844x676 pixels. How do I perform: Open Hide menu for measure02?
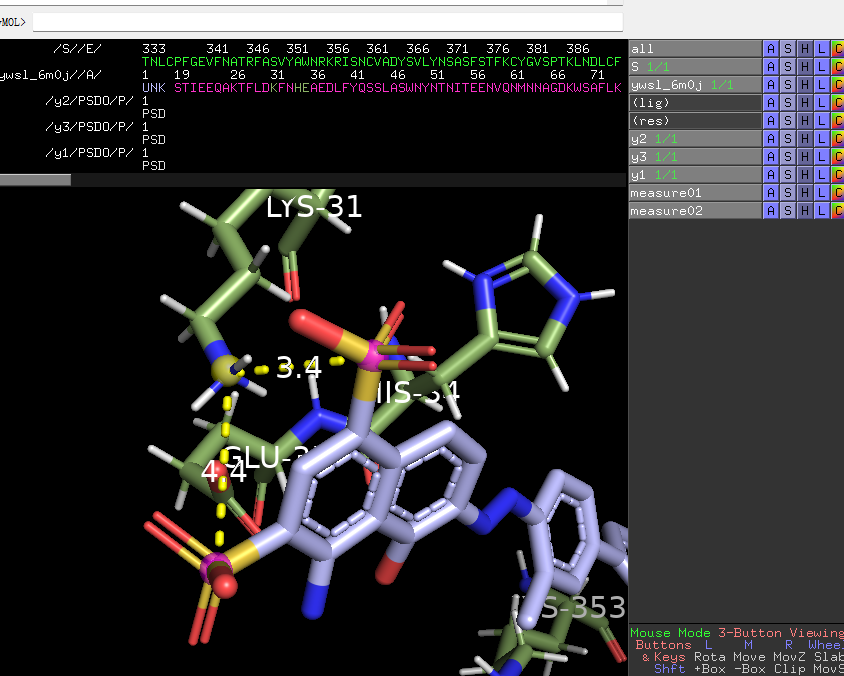tap(805, 211)
